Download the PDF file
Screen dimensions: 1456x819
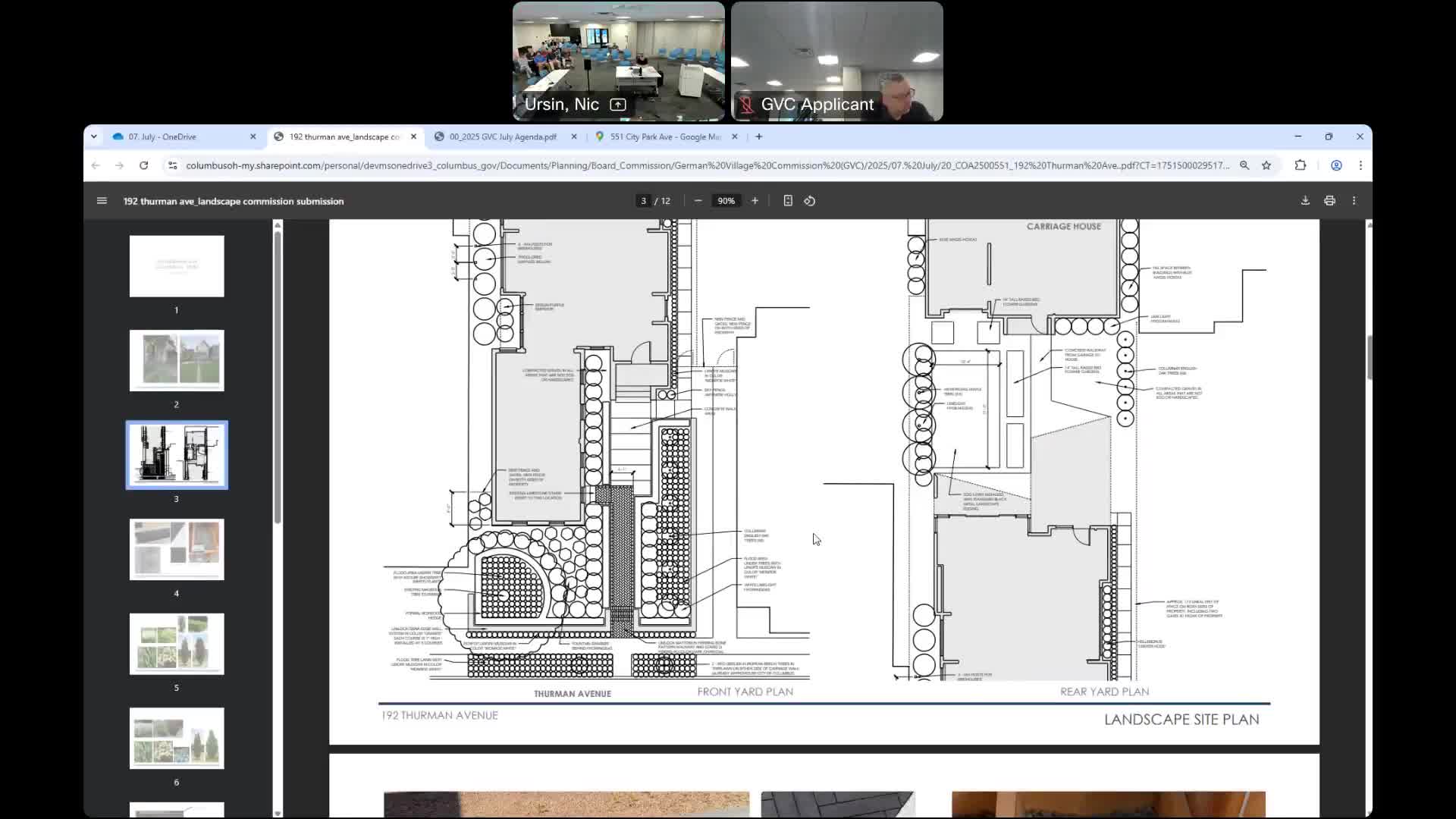(x=1305, y=201)
